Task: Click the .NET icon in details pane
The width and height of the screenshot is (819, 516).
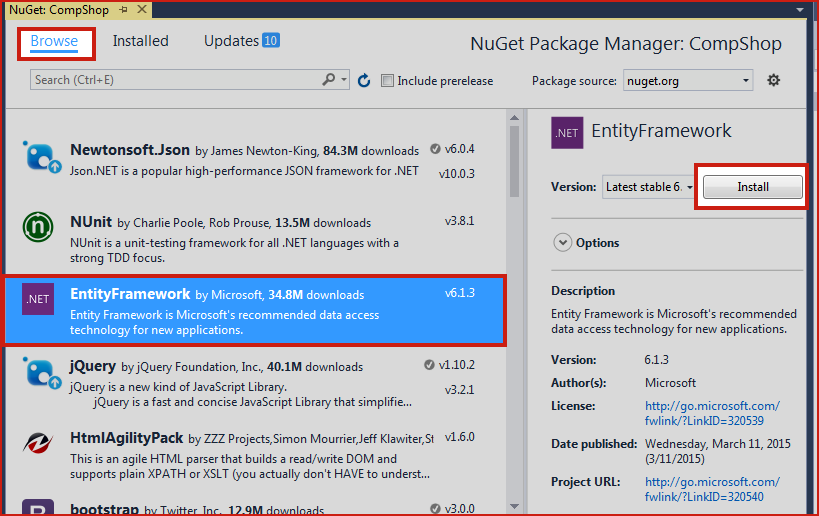Action: (567, 133)
